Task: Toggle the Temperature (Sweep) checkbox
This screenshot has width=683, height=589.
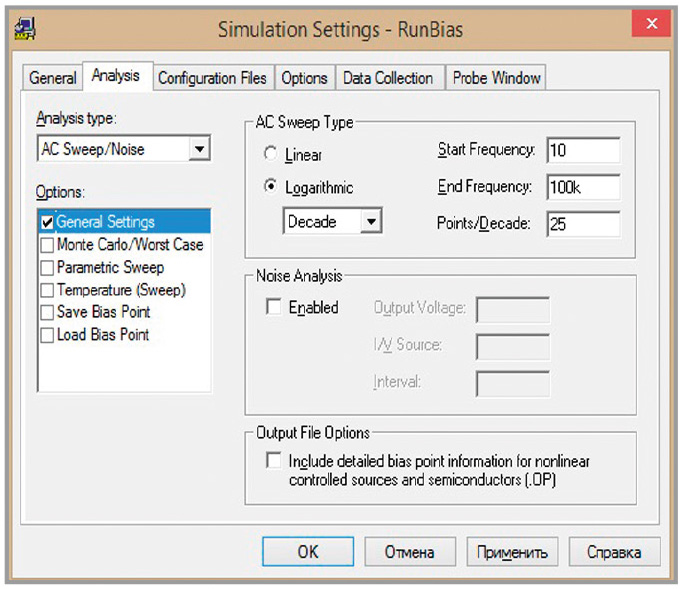Action: pyautogui.click(x=47, y=290)
